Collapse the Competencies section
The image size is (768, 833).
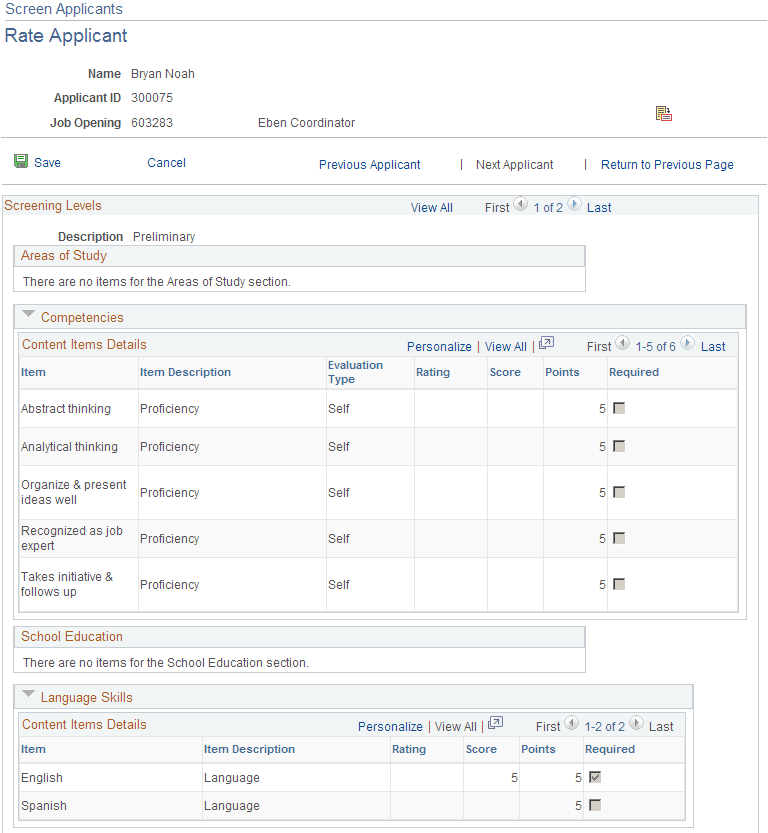point(27,313)
